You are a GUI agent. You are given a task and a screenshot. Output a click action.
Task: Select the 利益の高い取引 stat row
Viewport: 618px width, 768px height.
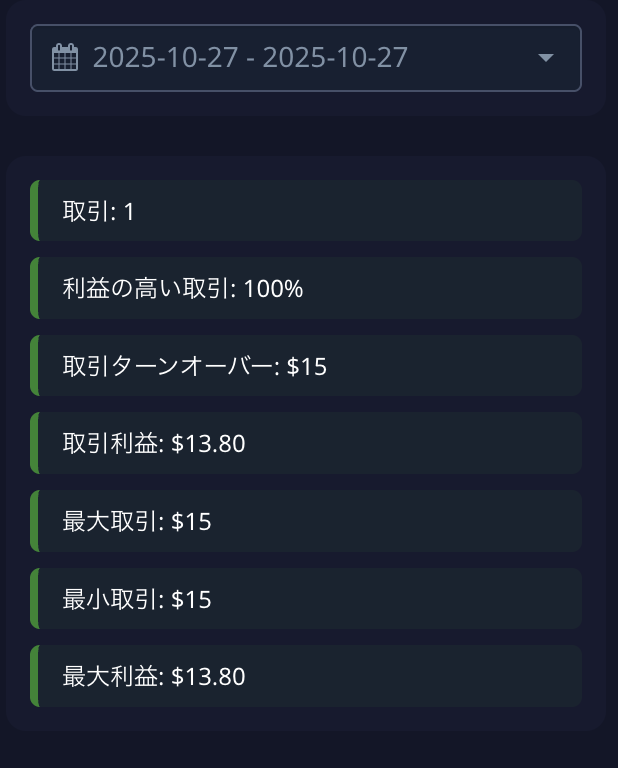pos(306,288)
